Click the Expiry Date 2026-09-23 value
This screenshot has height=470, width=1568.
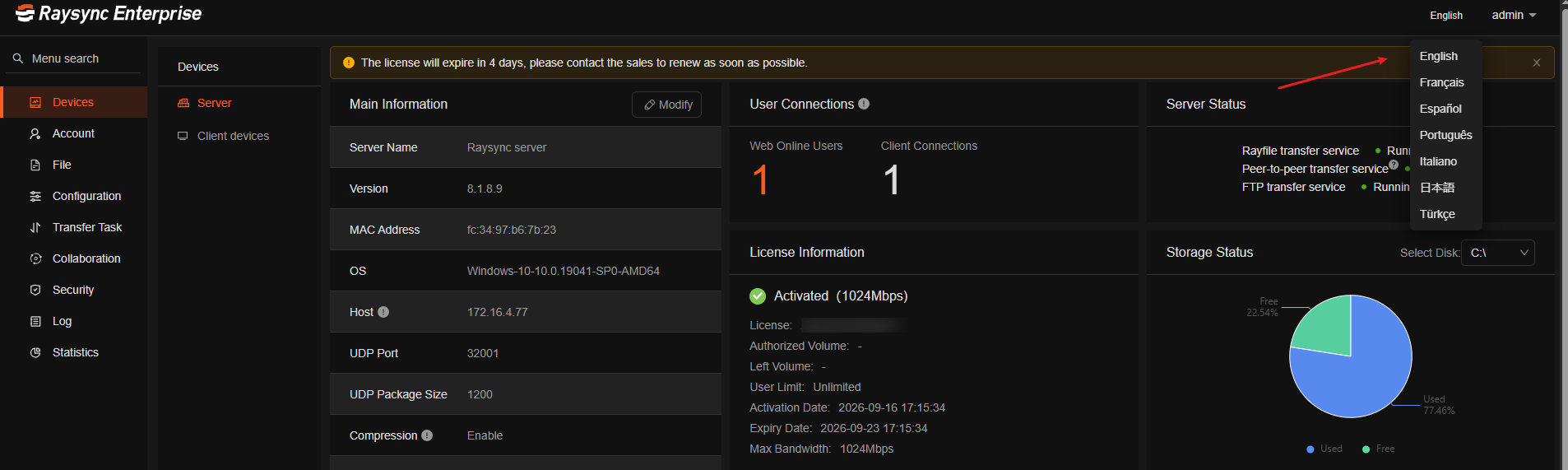874,428
